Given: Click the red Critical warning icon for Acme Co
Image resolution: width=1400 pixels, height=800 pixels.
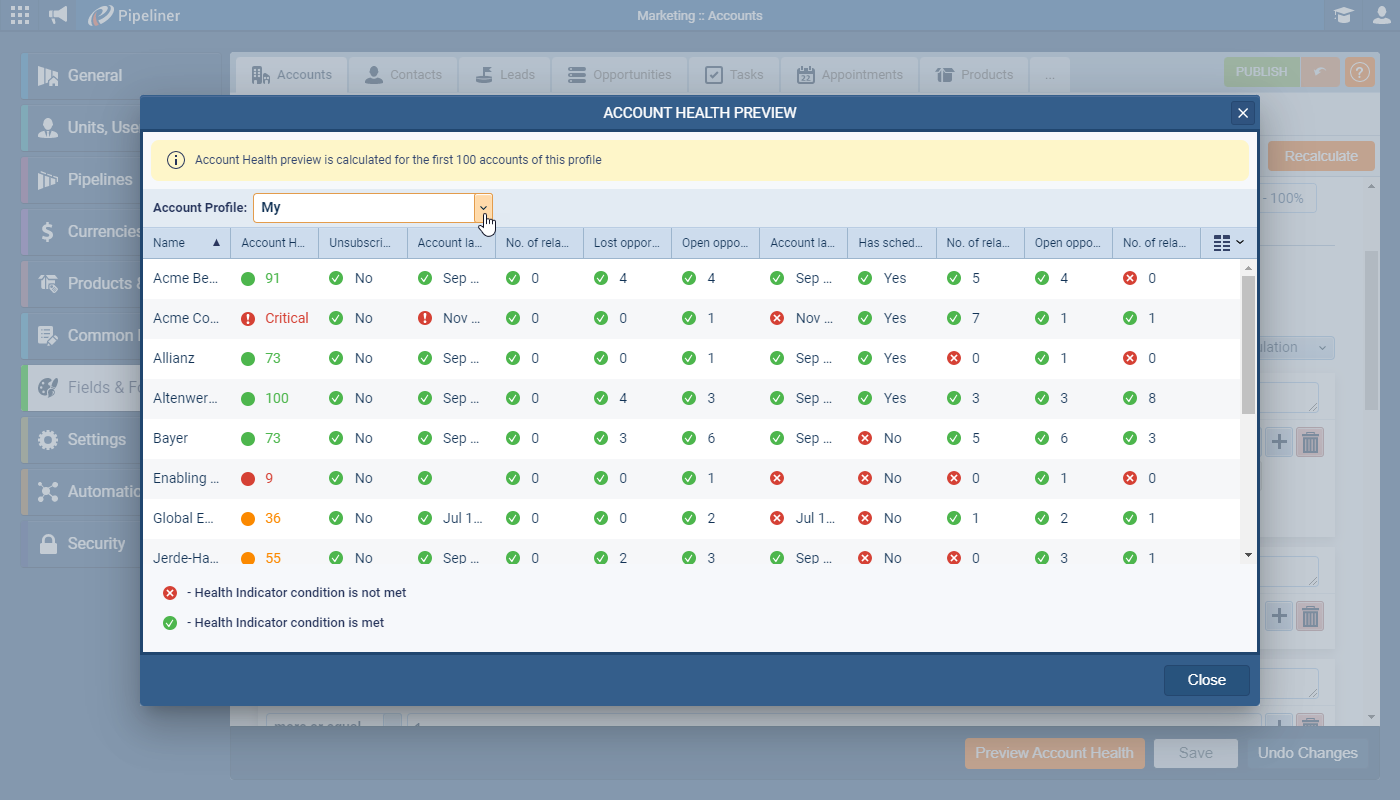Looking at the screenshot, I should tap(248, 319).
